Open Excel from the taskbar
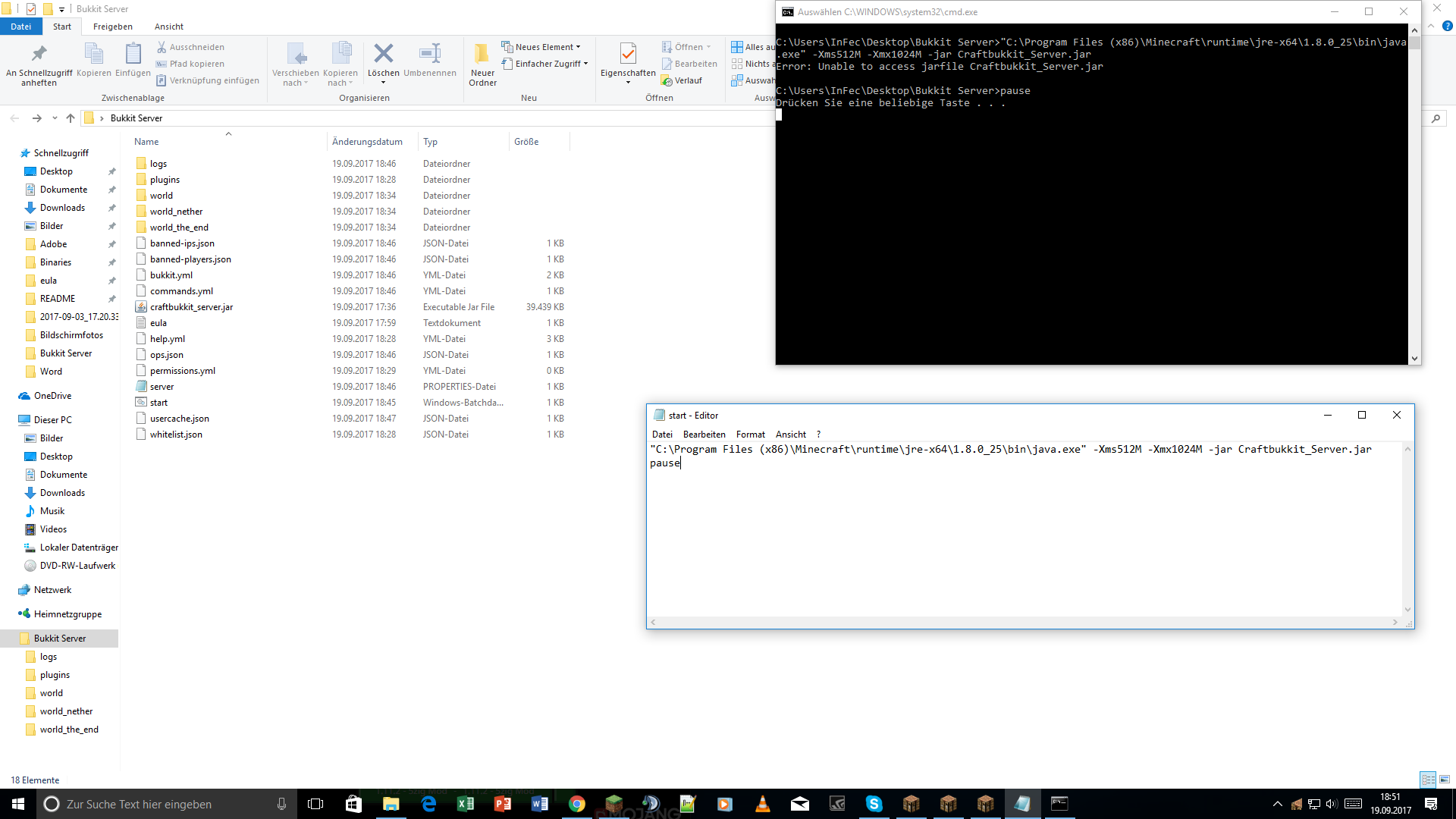The height and width of the screenshot is (819, 1456). [x=466, y=804]
